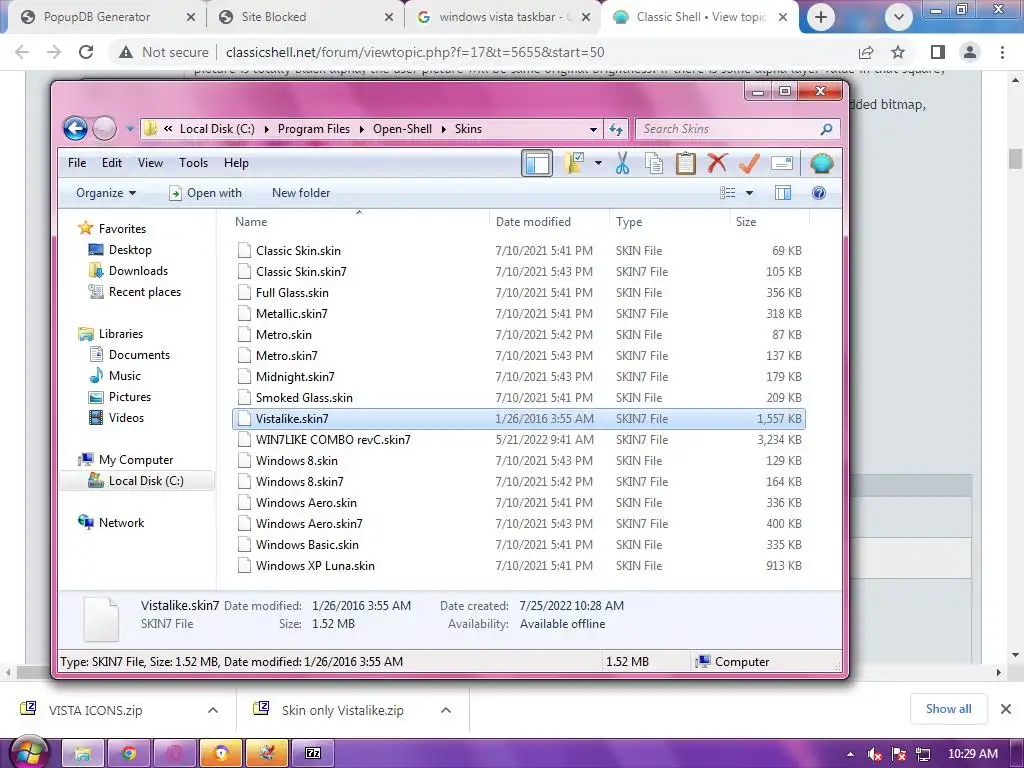The image size is (1024, 768).
Task: Click the Show all downloads button
Action: click(x=948, y=709)
